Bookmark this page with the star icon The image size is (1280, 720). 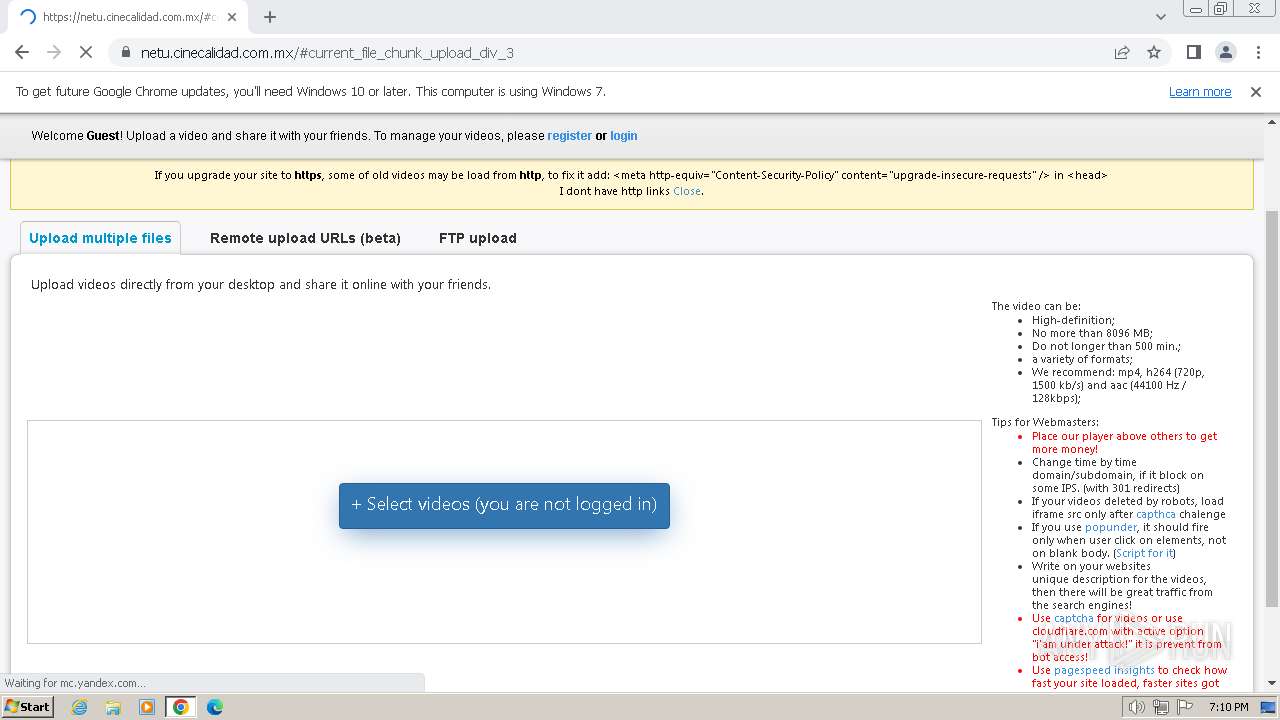coord(1154,52)
